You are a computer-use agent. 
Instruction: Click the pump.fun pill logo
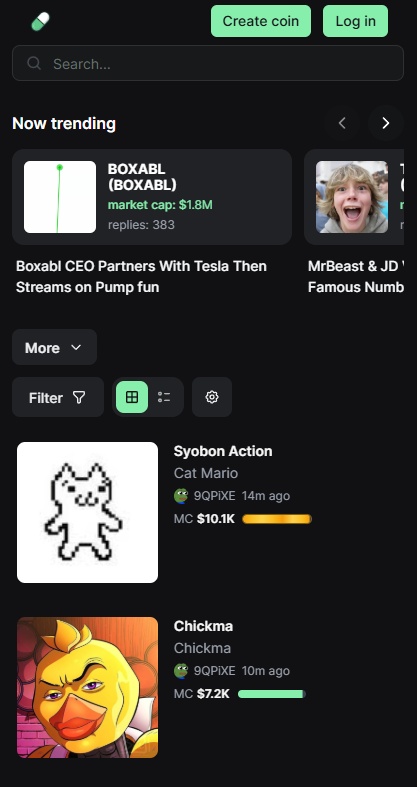(41, 22)
